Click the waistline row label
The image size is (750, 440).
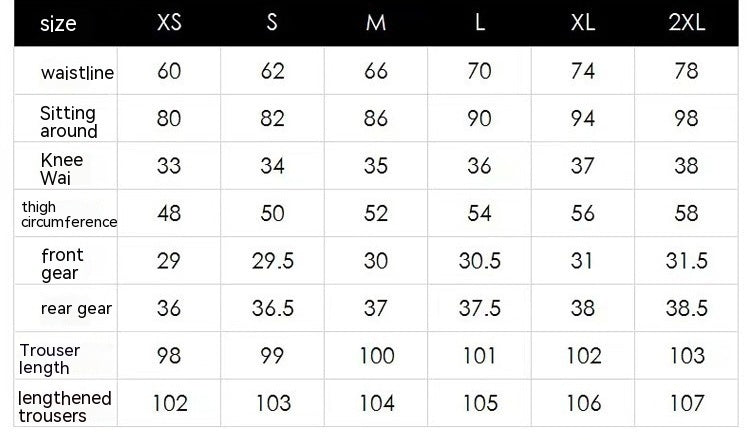[x=77, y=73]
